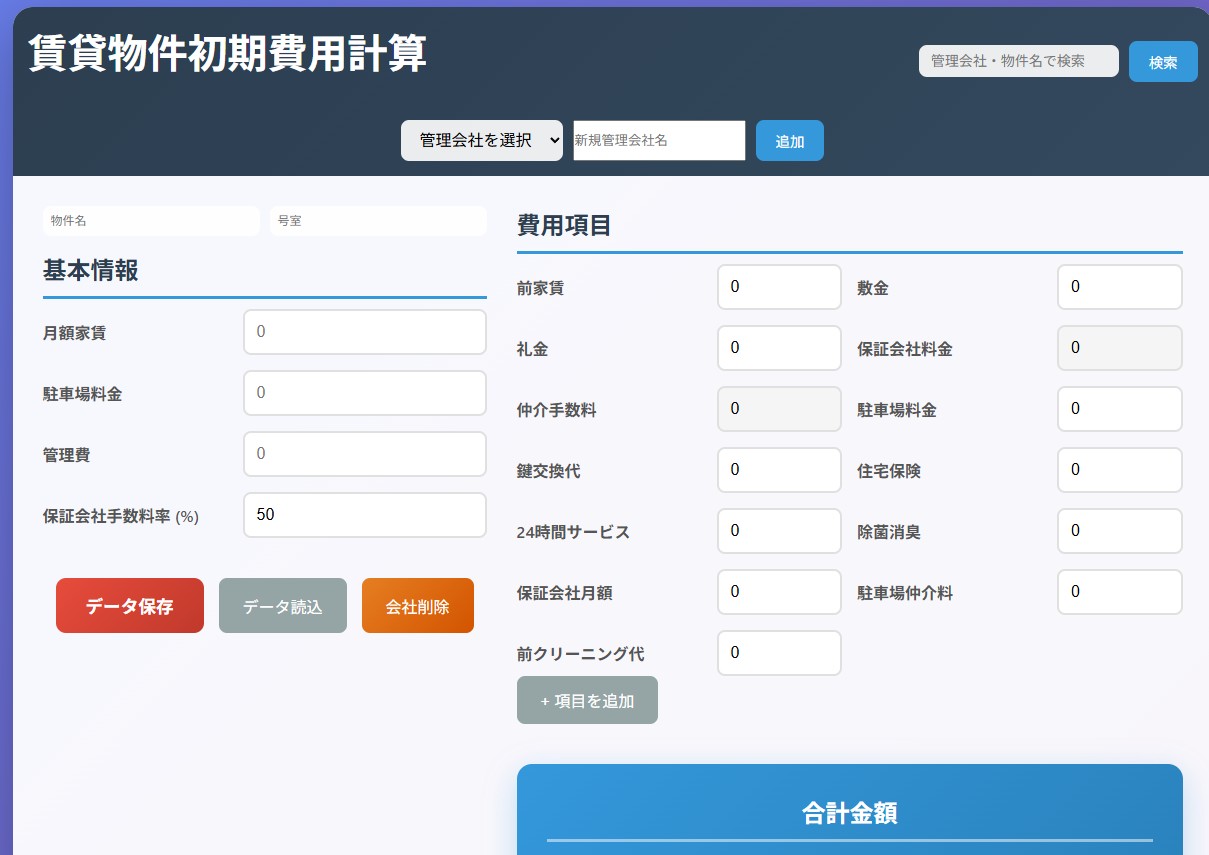The width and height of the screenshot is (1209, 855).
Task: Click the 新規管理会社名 input field
Action: pos(659,141)
